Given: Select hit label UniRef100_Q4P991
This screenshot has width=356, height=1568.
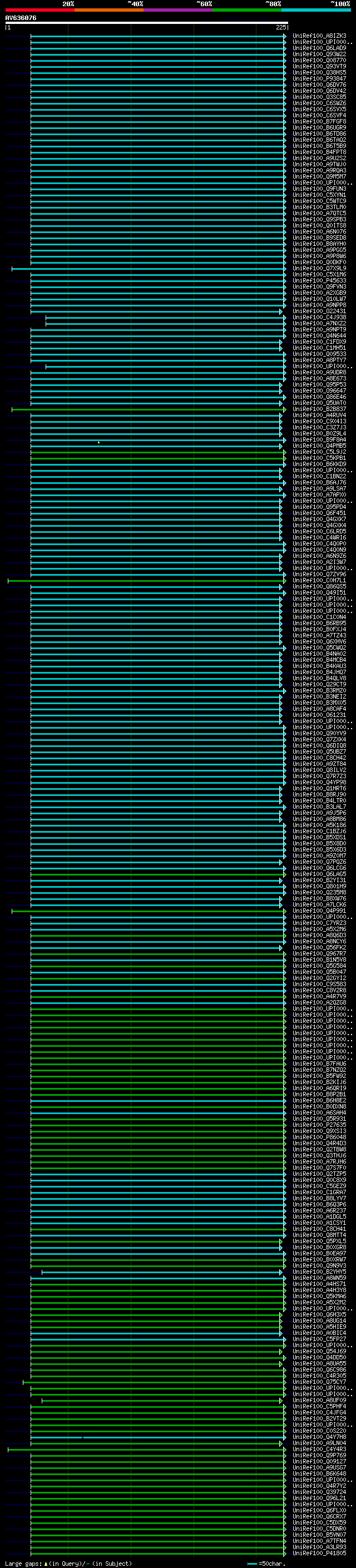Looking at the screenshot, I should [319, 911].
